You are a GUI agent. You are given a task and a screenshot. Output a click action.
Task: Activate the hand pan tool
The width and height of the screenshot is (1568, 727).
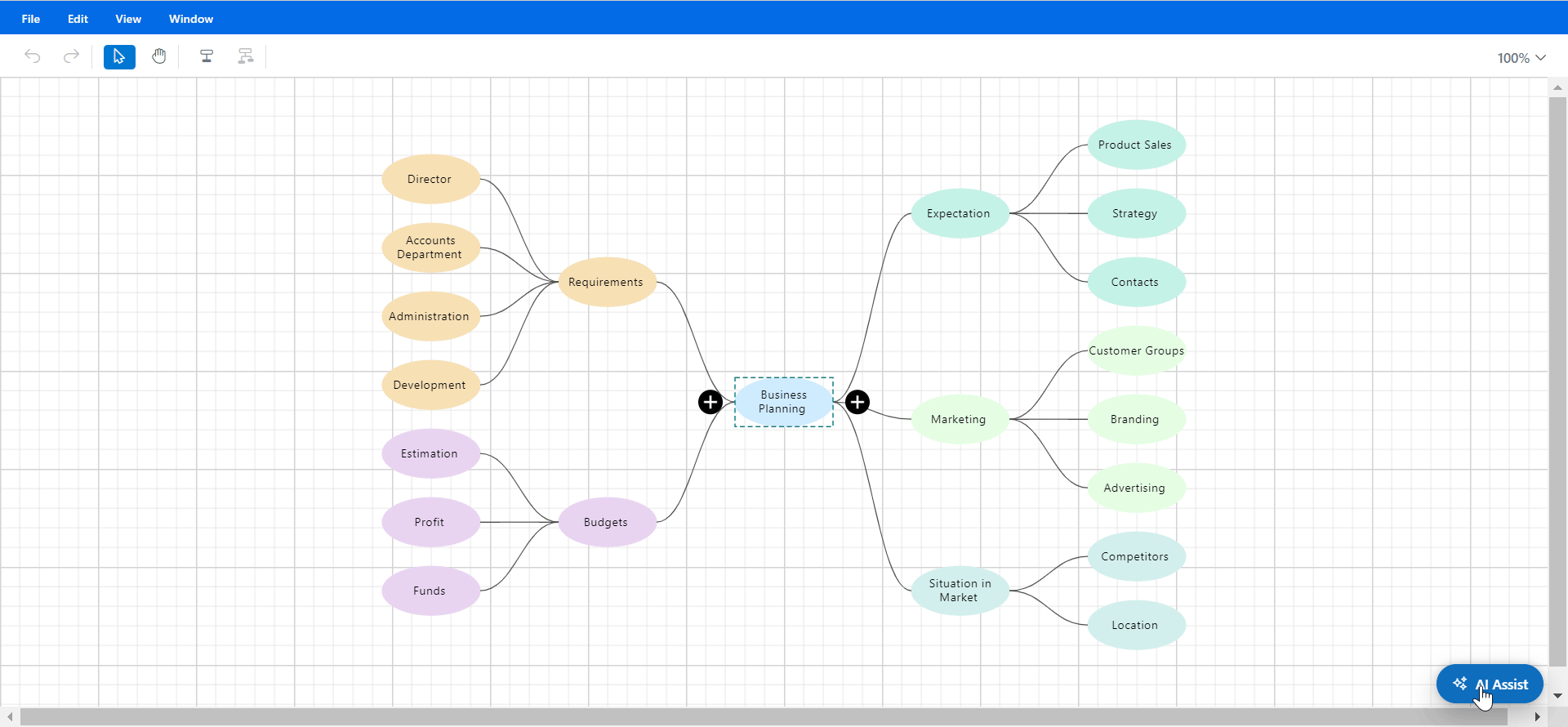tap(159, 56)
